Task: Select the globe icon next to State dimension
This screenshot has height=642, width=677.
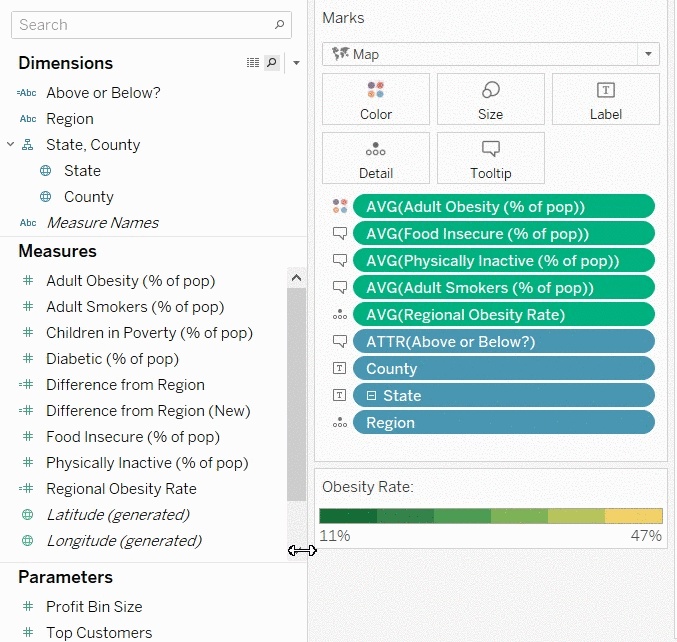Action: [45, 171]
